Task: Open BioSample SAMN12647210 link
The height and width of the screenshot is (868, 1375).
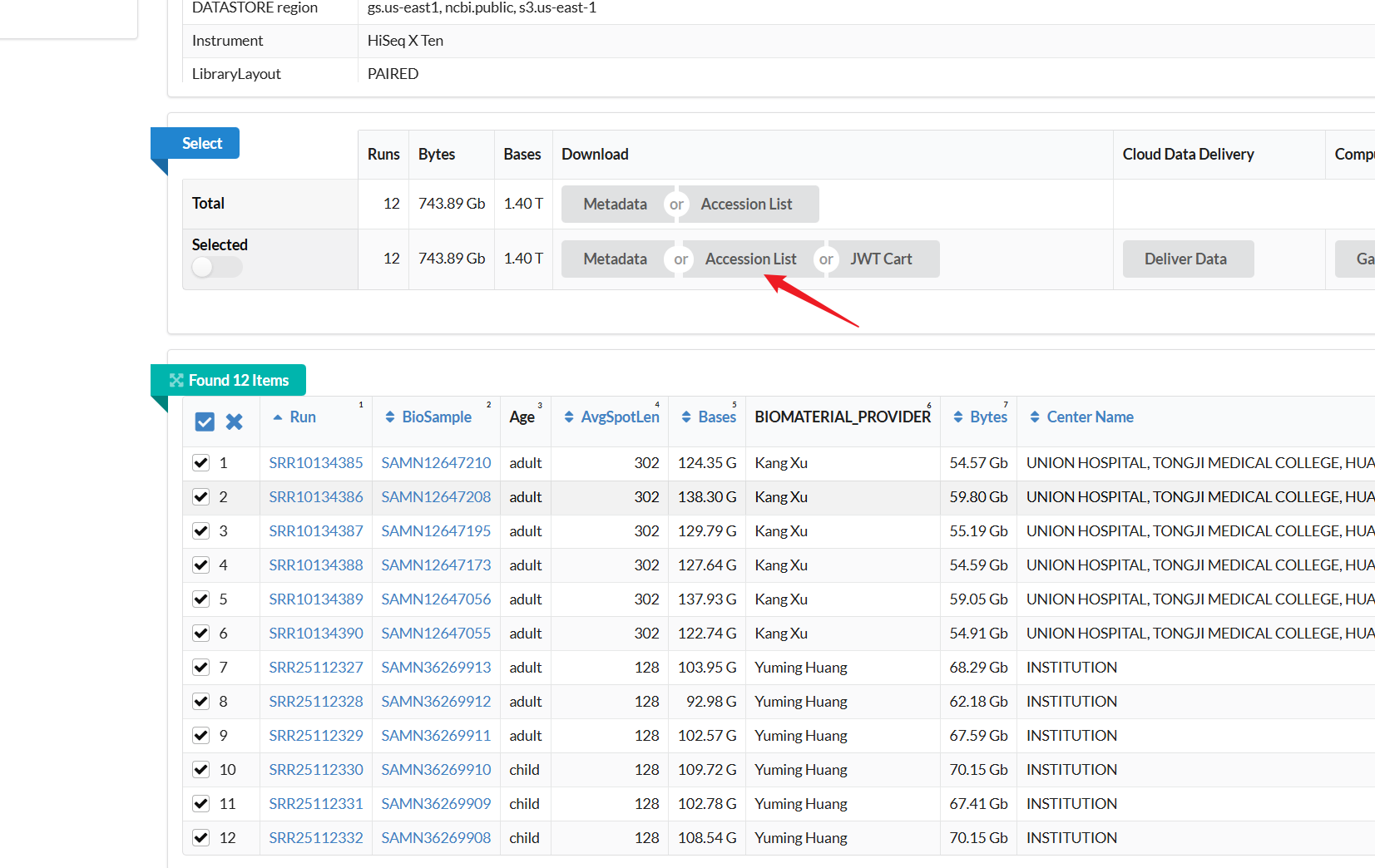Action: point(436,463)
